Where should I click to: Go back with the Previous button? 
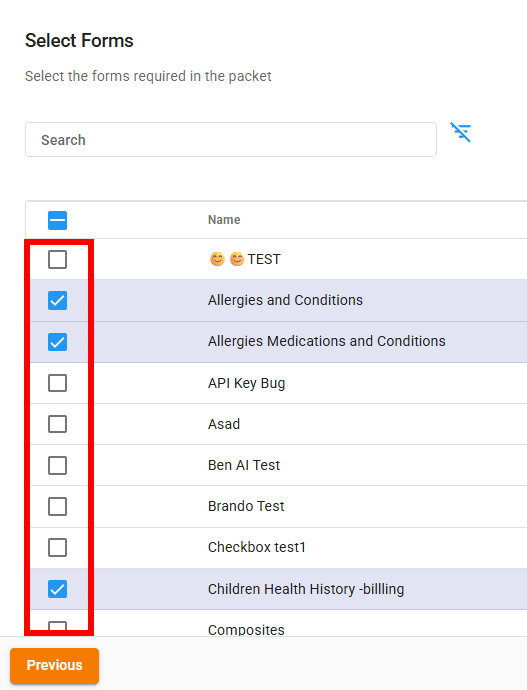55,665
